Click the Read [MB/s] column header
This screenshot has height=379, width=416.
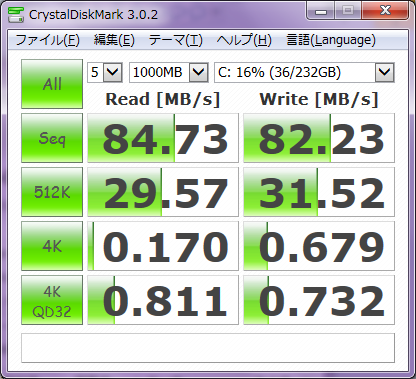coord(163,99)
